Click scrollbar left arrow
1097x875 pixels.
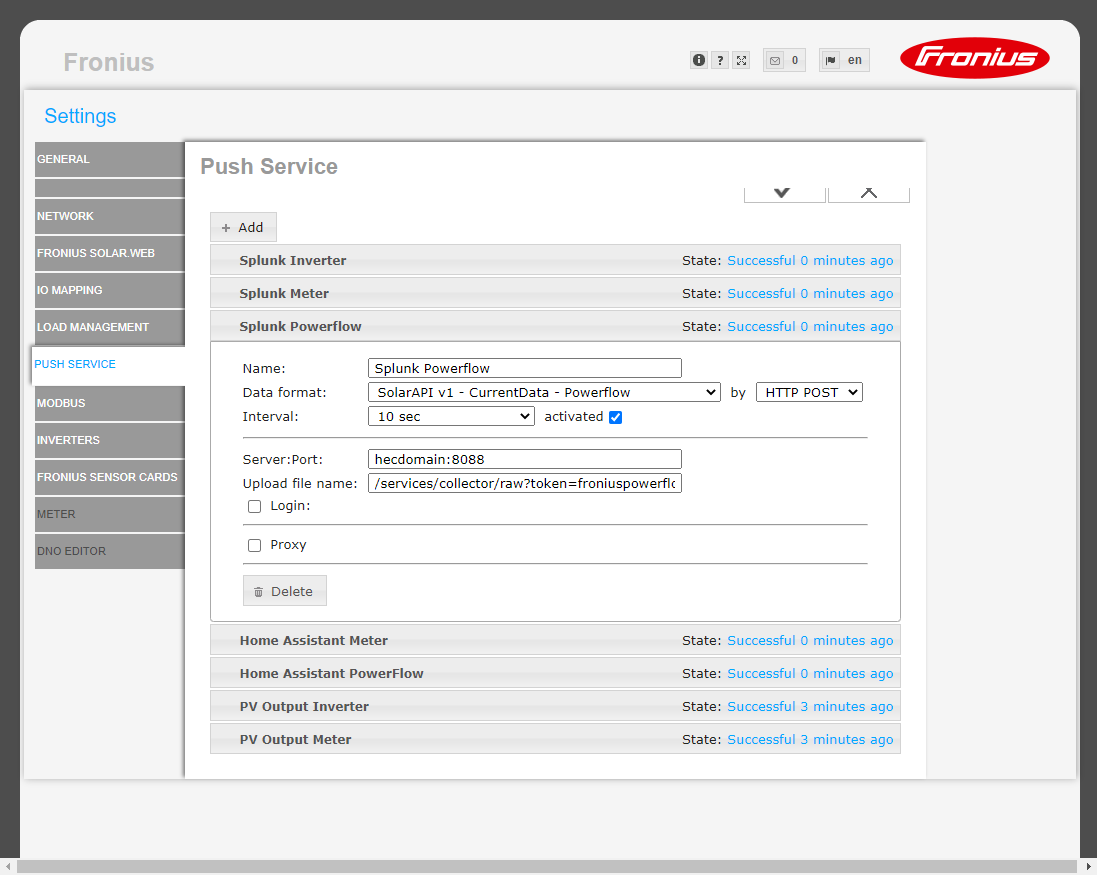[8, 867]
